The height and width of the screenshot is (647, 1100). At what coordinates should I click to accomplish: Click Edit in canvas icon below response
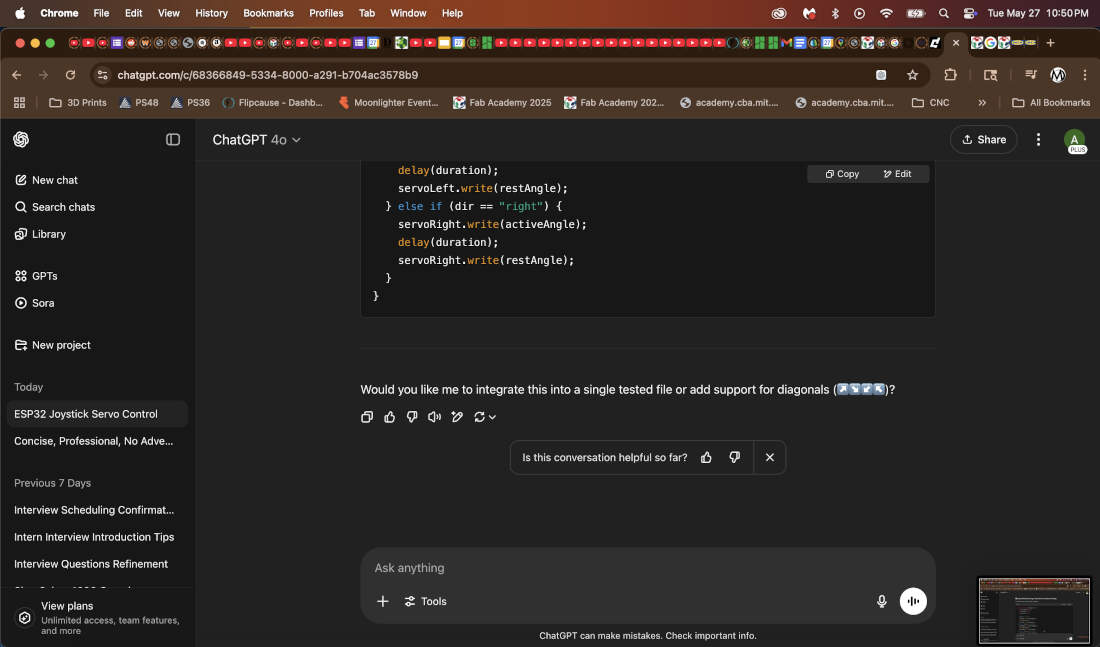[457, 417]
